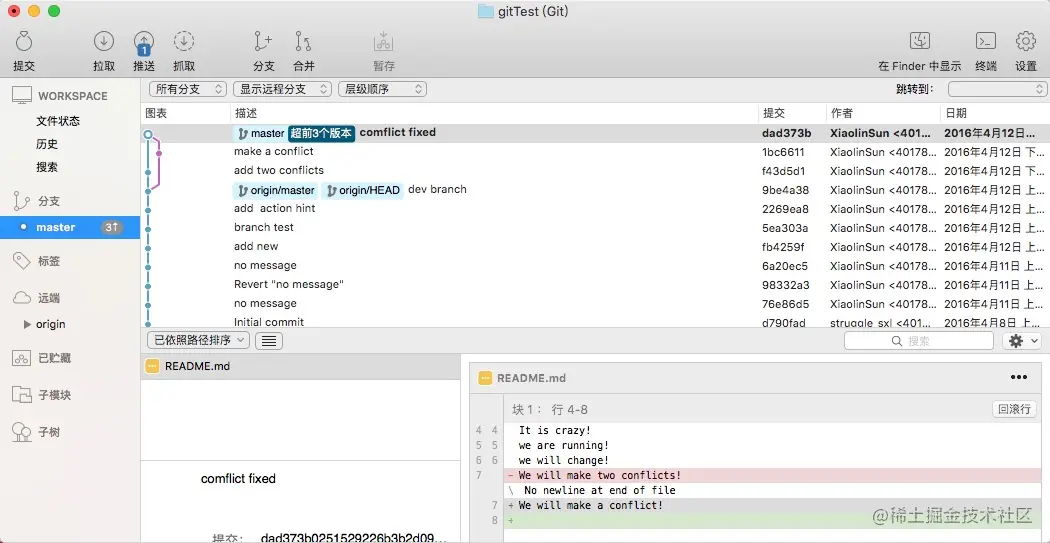Open the 显示远程分支 dropdown

tap(283, 89)
